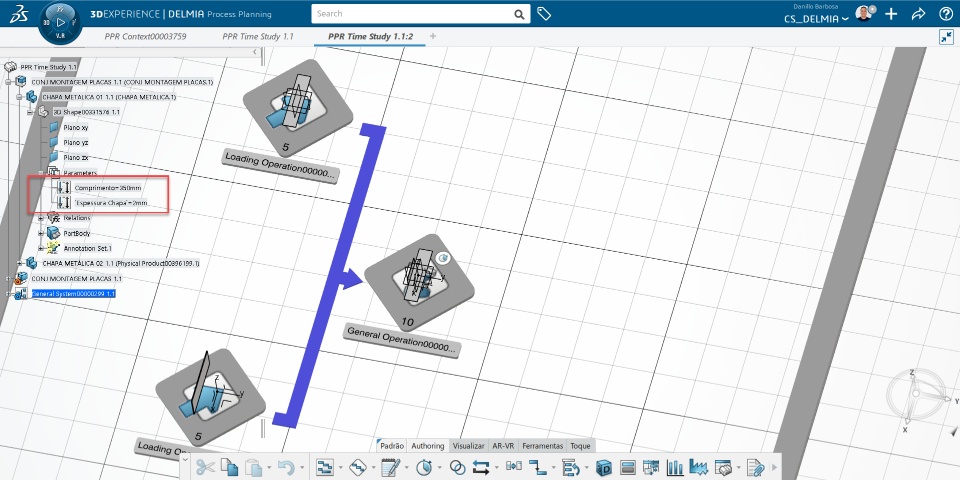Add a new tab with plus
960x480 pixels.
pos(433,36)
